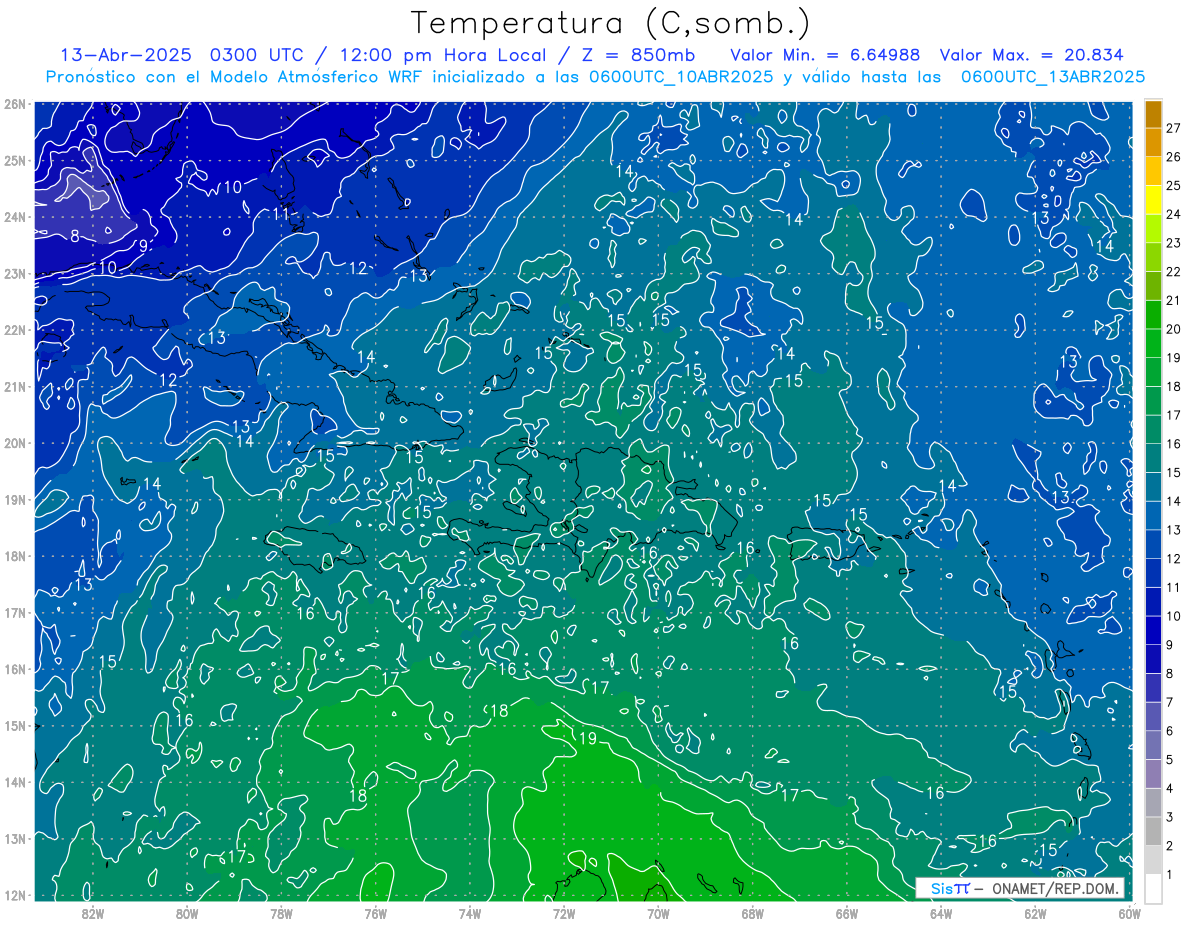Viewport: 1200px width, 927px height.
Task: Click the "16N" latitude axis label
Action: point(15,669)
